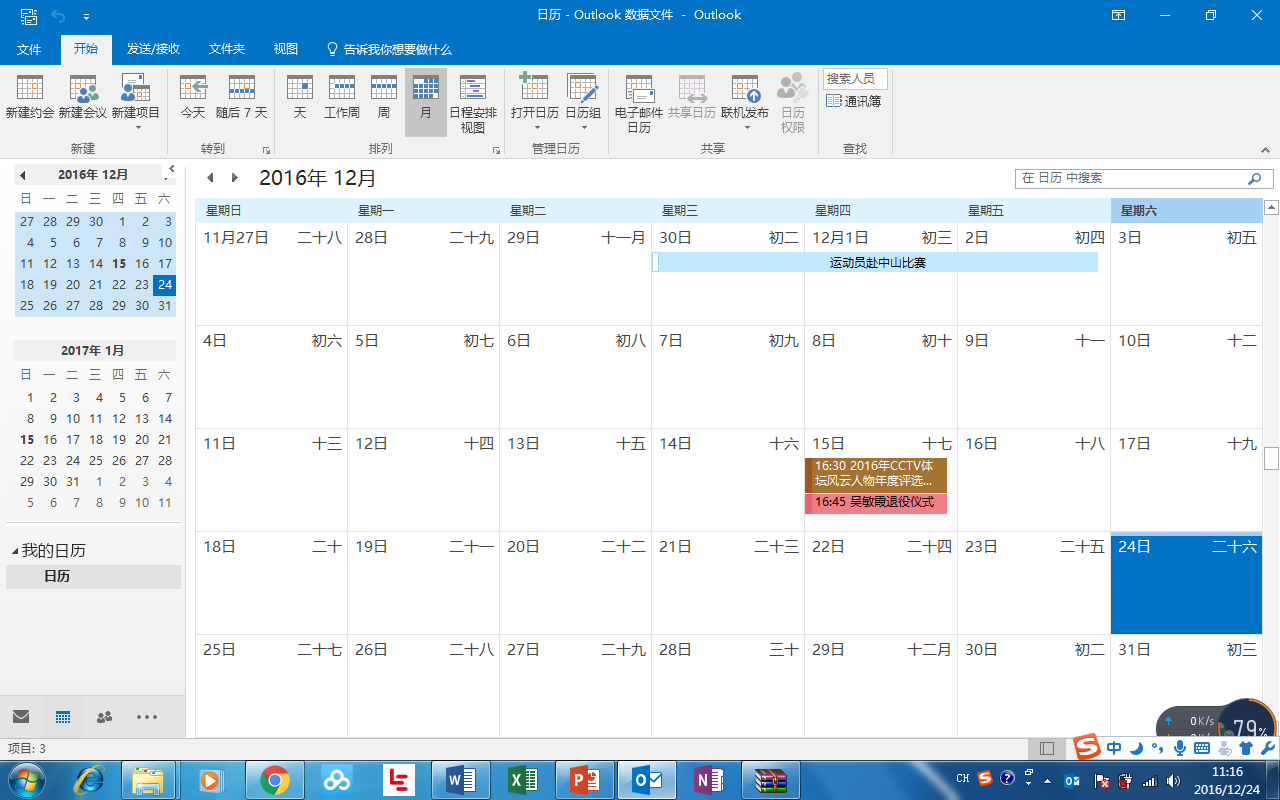Click the 在 日历 中搜索 search field
The height and width of the screenshot is (800, 1280).
pyautogui.click(x=1130, y=178)
